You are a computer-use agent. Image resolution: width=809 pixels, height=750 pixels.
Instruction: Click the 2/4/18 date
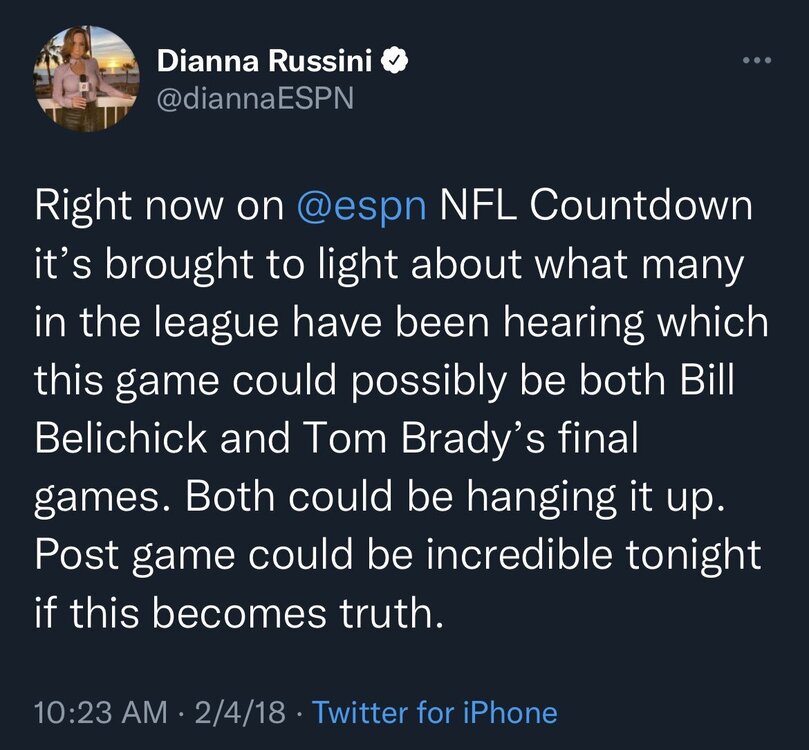point(239,712)
